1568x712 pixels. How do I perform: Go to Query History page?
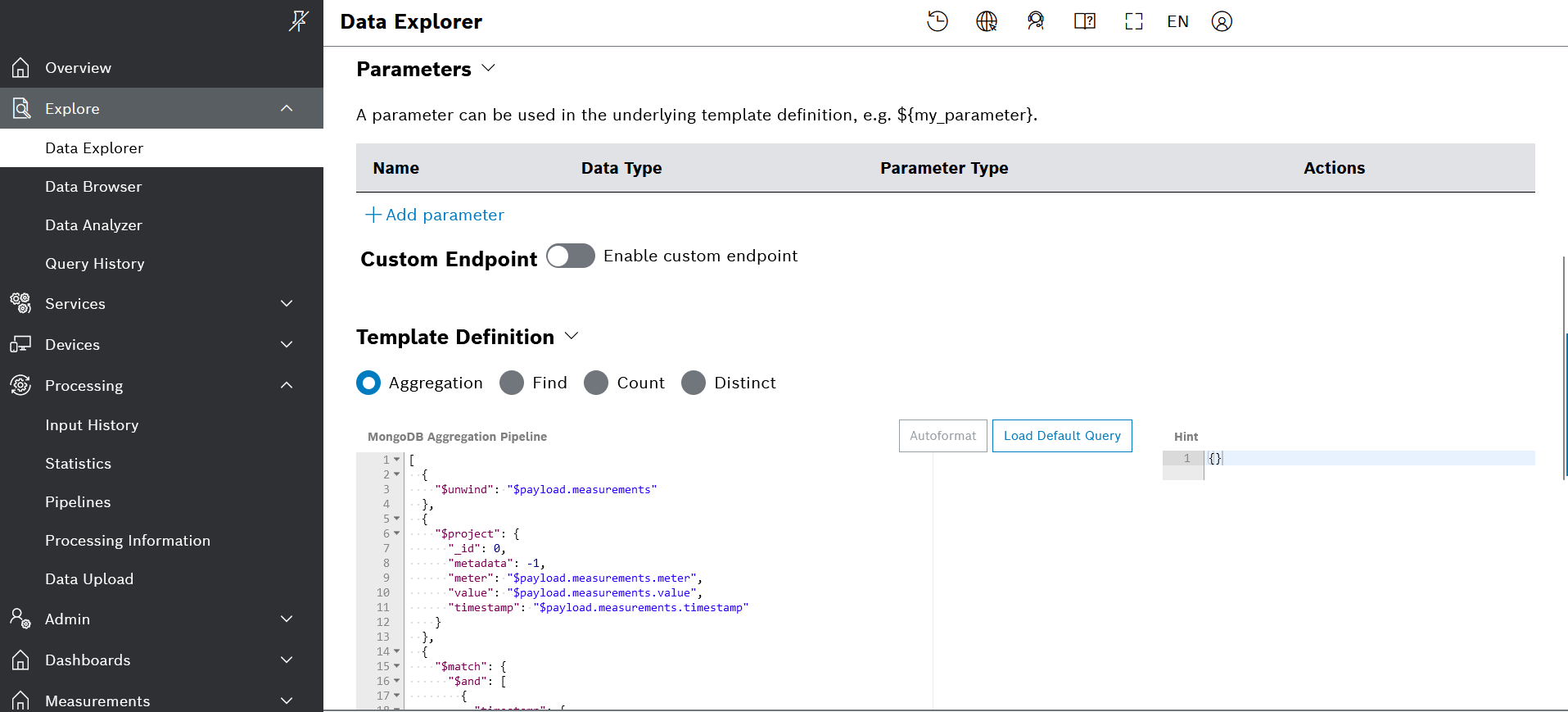95,264
